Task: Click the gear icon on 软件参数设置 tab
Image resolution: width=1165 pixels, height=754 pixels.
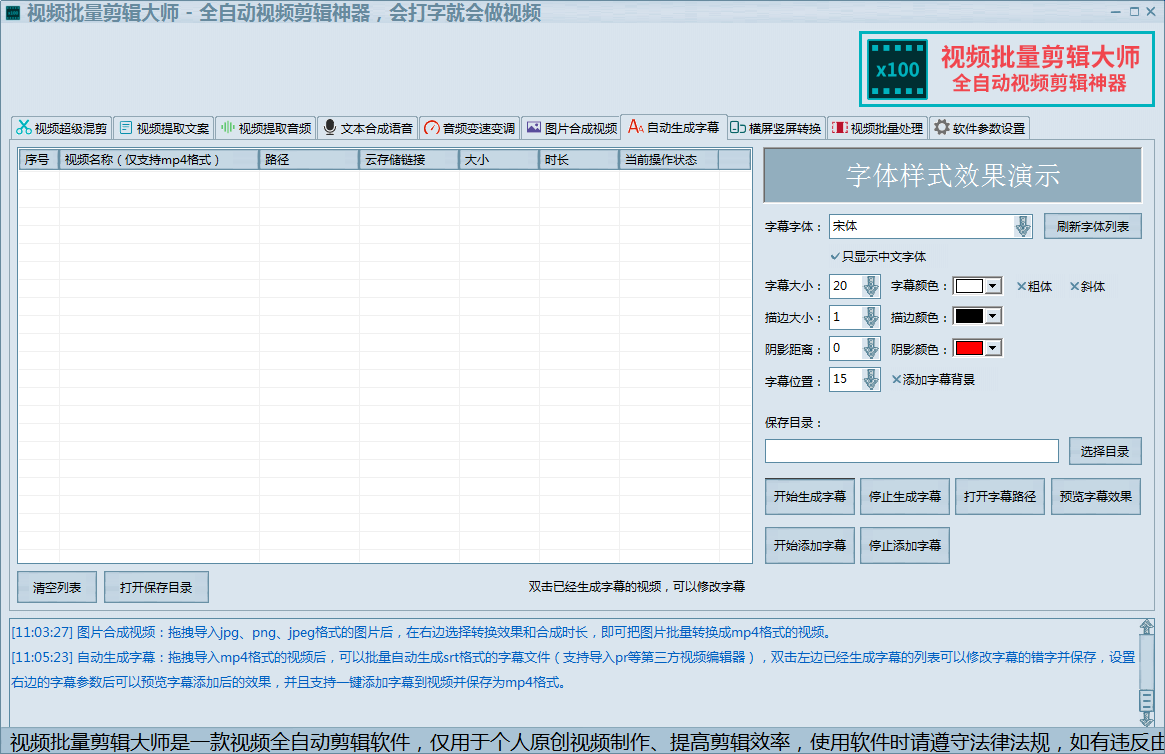Action: [x=941, y=127]
